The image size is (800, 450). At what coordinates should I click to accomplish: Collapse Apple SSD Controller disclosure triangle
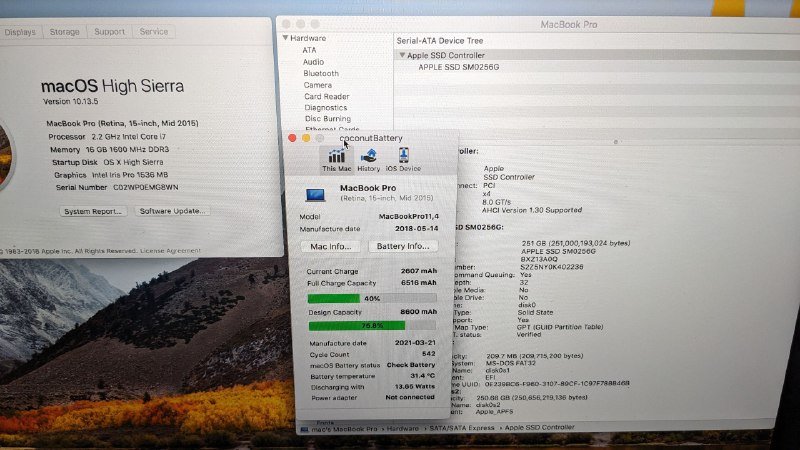(x=402, y=55)
